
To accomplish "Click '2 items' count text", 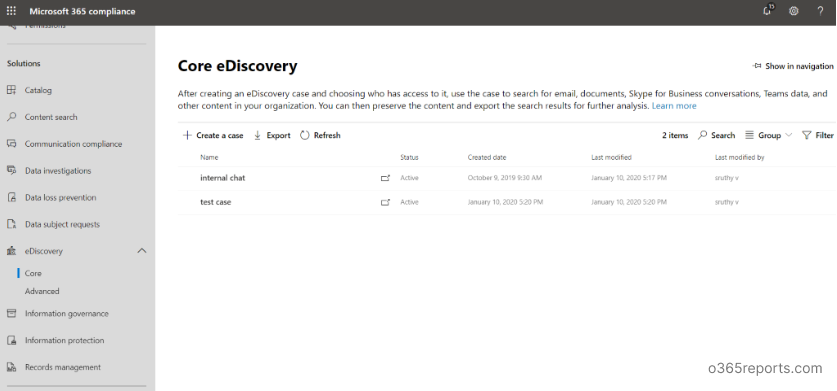I will [x=675, y=135].
